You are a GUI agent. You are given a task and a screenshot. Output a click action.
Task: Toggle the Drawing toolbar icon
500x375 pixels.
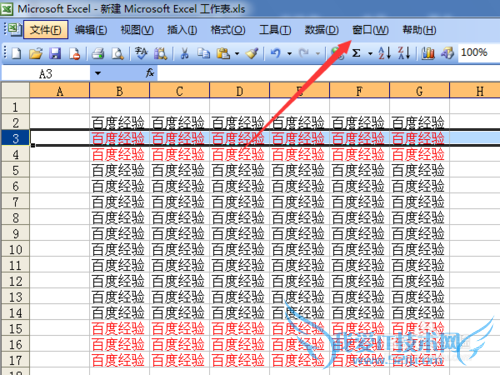pyautogui.click(x=447, y=53)
